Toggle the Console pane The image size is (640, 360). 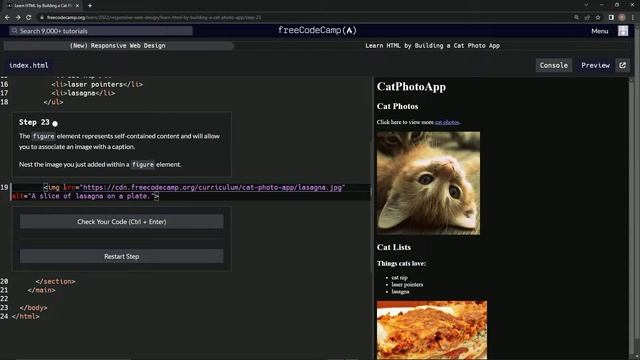pos(553,65)
